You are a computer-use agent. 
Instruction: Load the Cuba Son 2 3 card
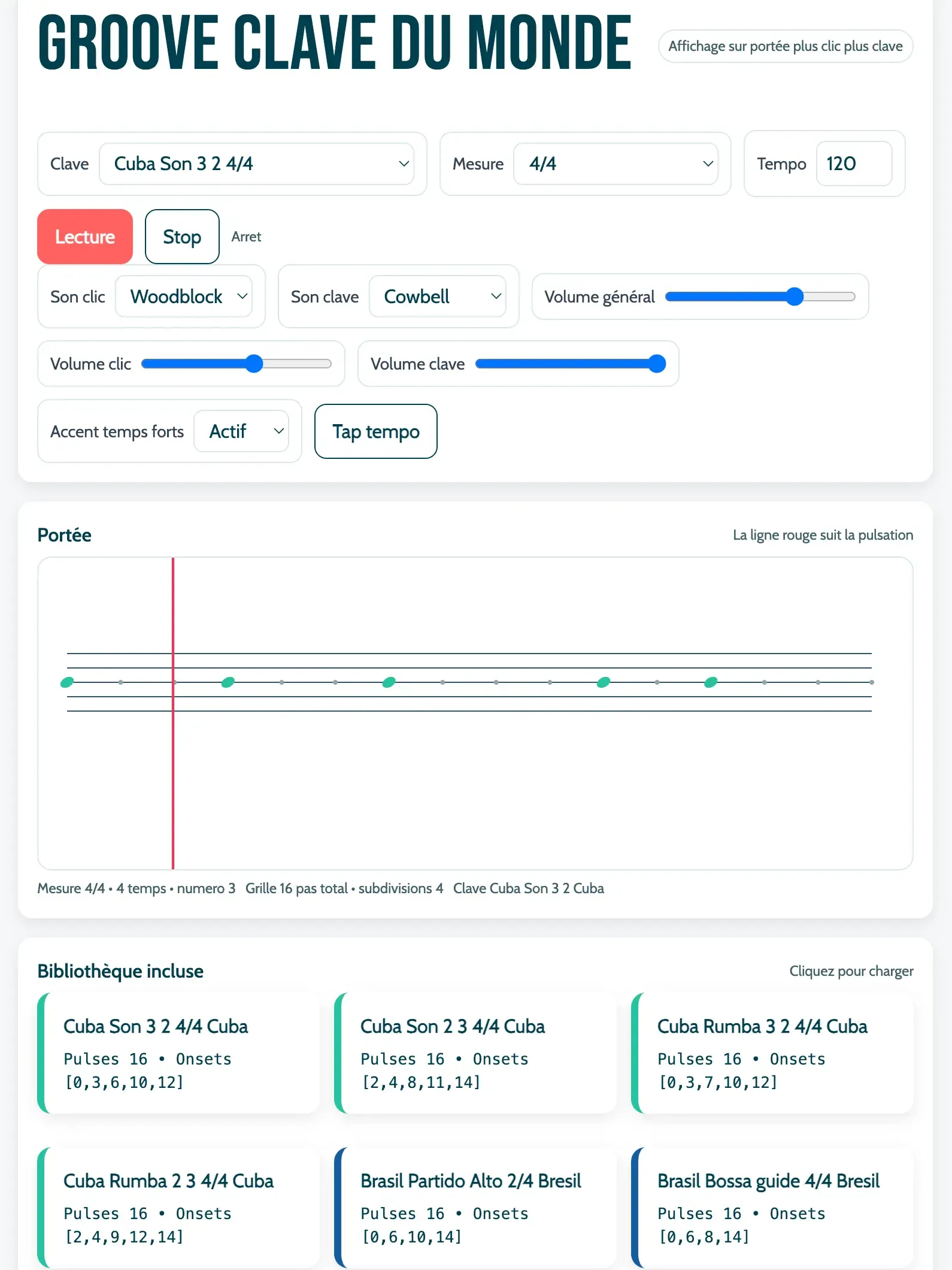475,1053
